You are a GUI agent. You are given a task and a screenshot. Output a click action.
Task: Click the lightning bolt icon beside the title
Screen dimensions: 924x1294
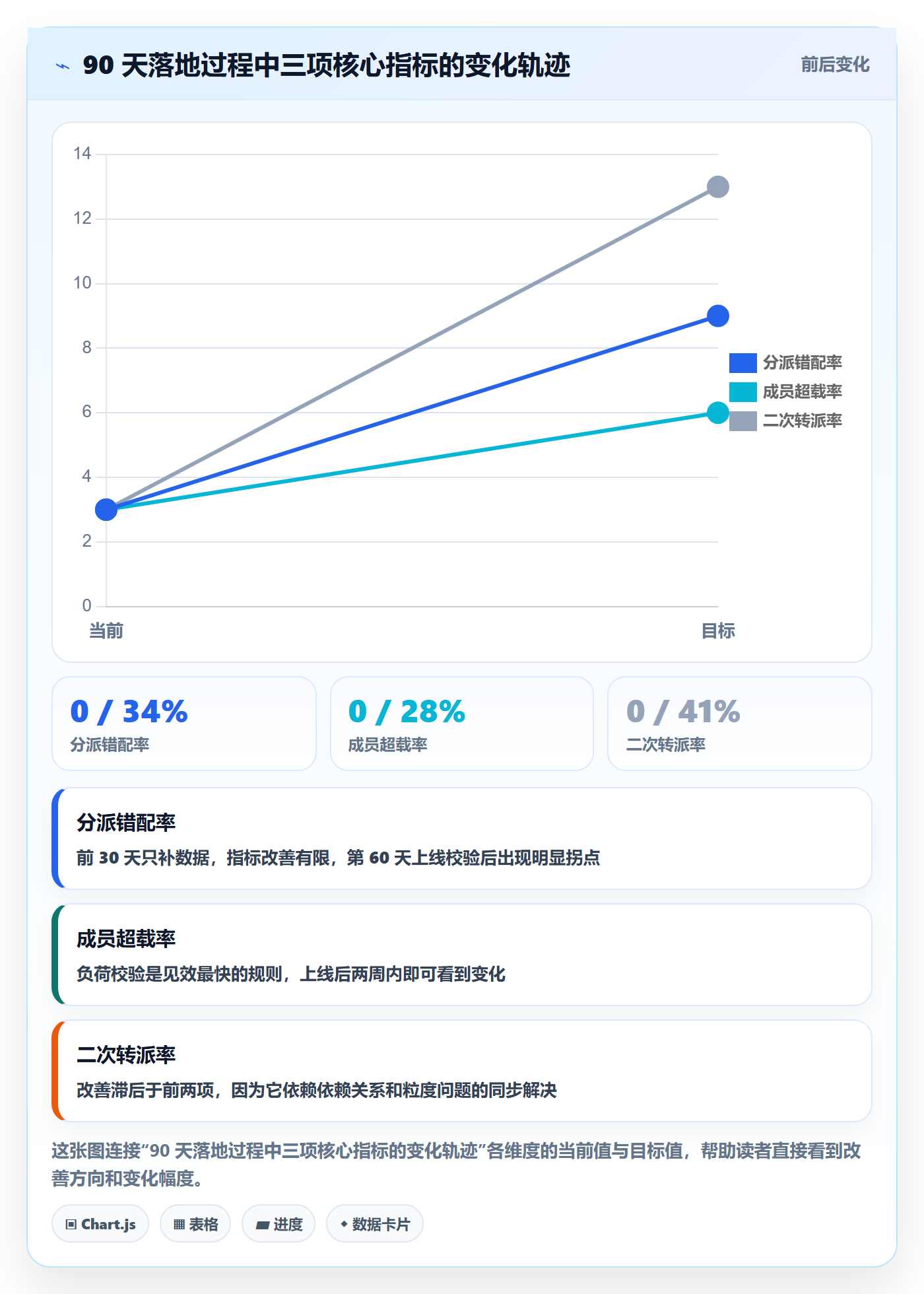click(x=63, y=66)
